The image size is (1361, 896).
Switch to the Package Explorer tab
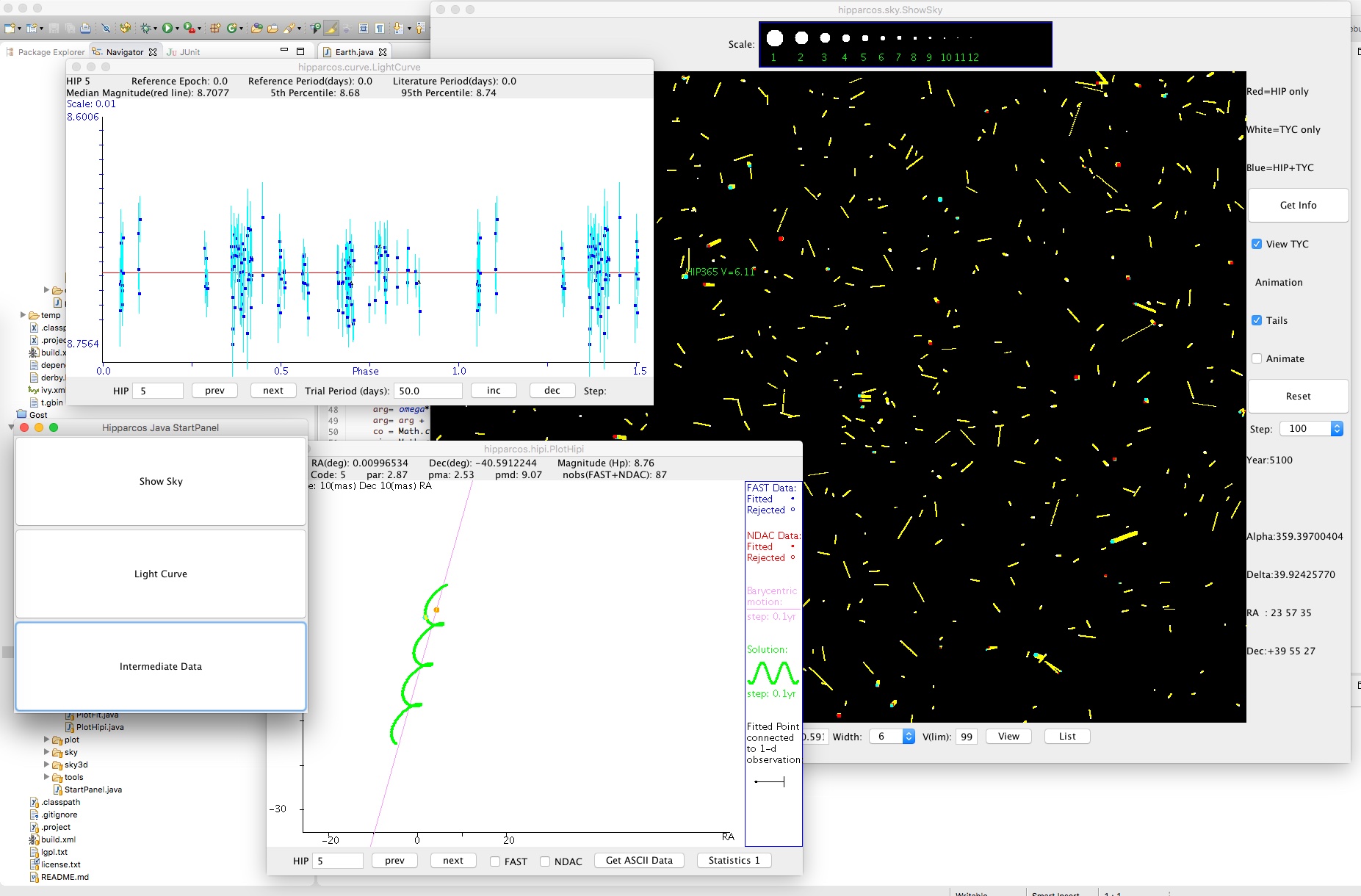46,52
